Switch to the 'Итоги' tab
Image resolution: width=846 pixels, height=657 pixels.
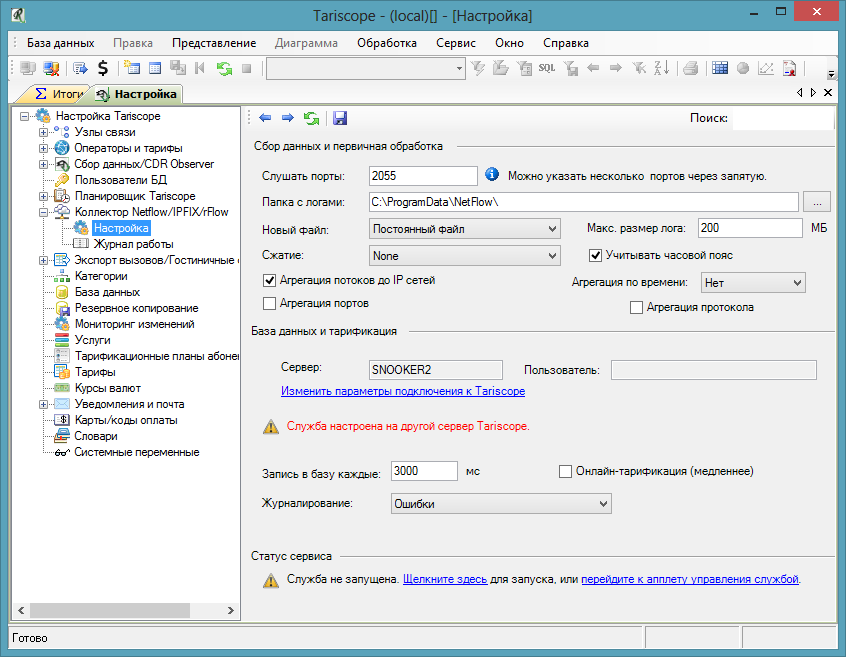59,94
